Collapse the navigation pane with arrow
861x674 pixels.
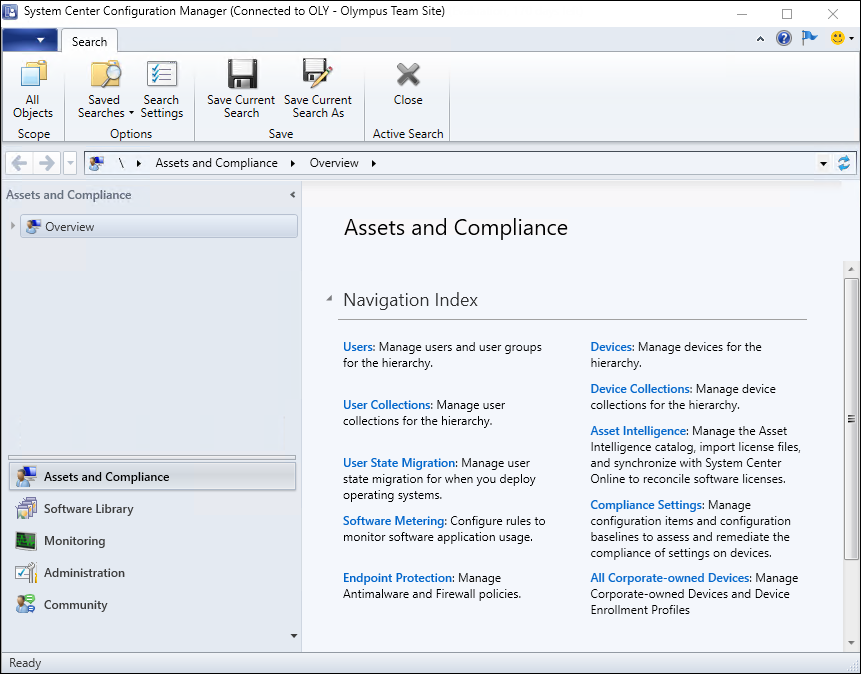pos(292,195)
